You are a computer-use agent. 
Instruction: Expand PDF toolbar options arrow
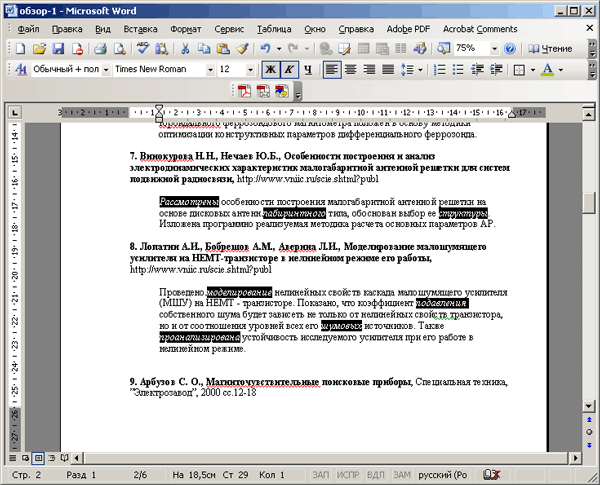click(298, 92)
